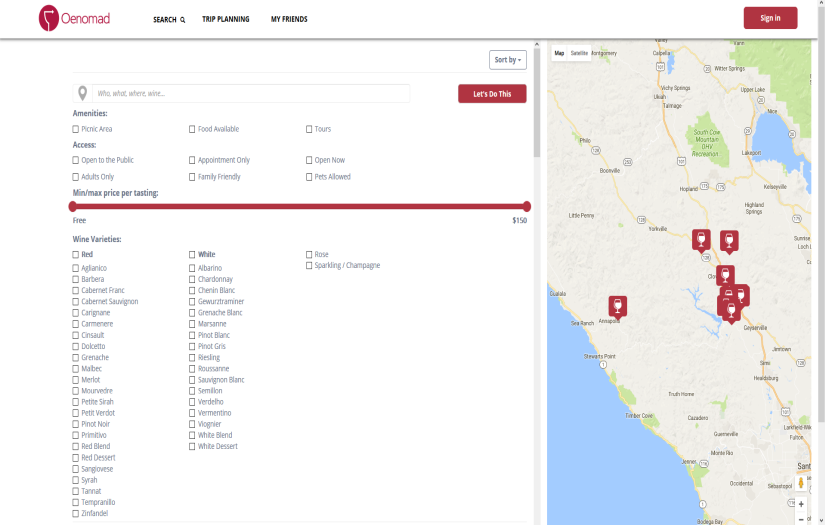Viewport: 825px width, 525px height.
Task: Check the White Dessert checkbox
Action: [x=192, y=446]
